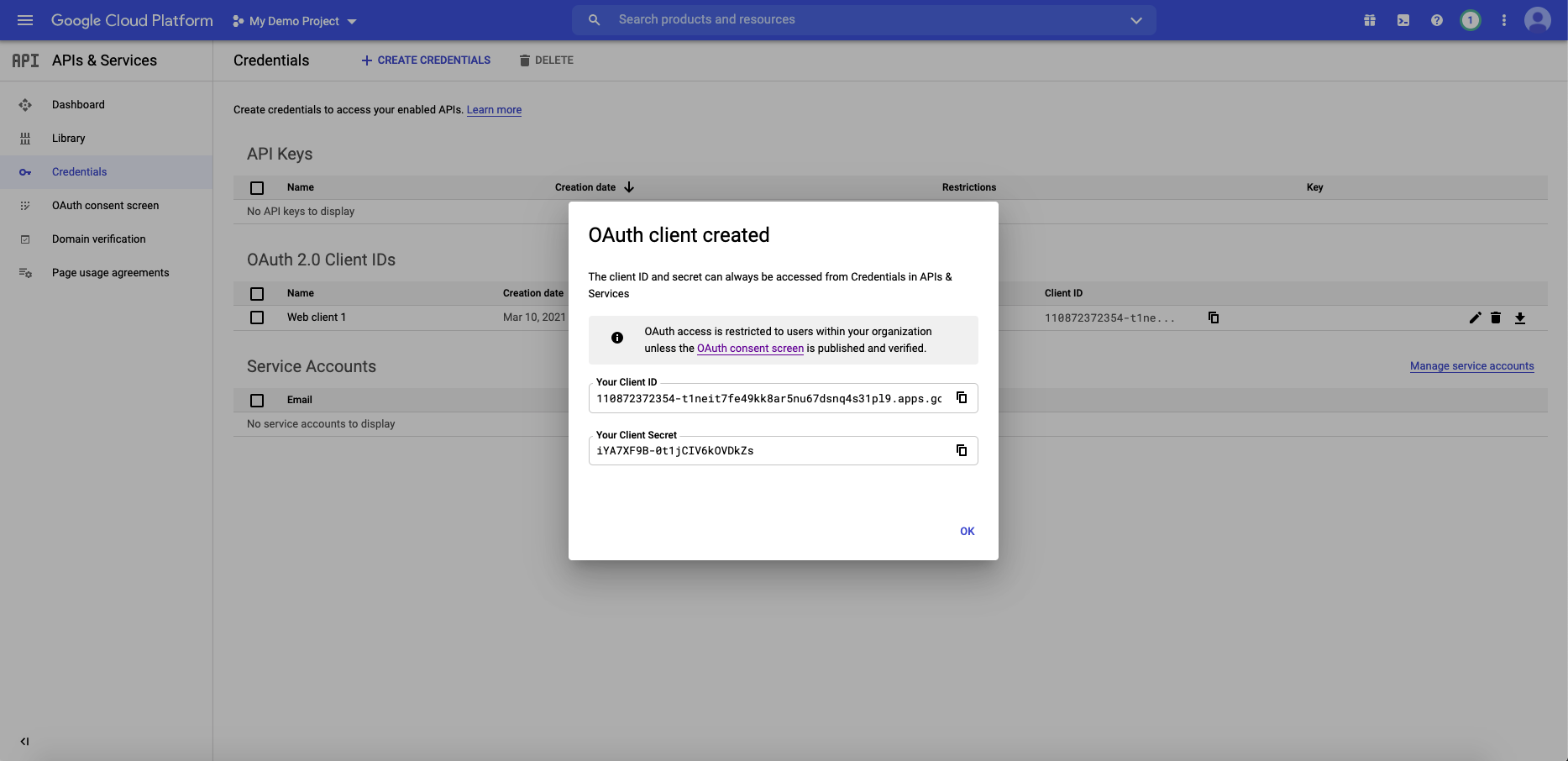Check the Service Accounts header checkbox

click(257, 400)
